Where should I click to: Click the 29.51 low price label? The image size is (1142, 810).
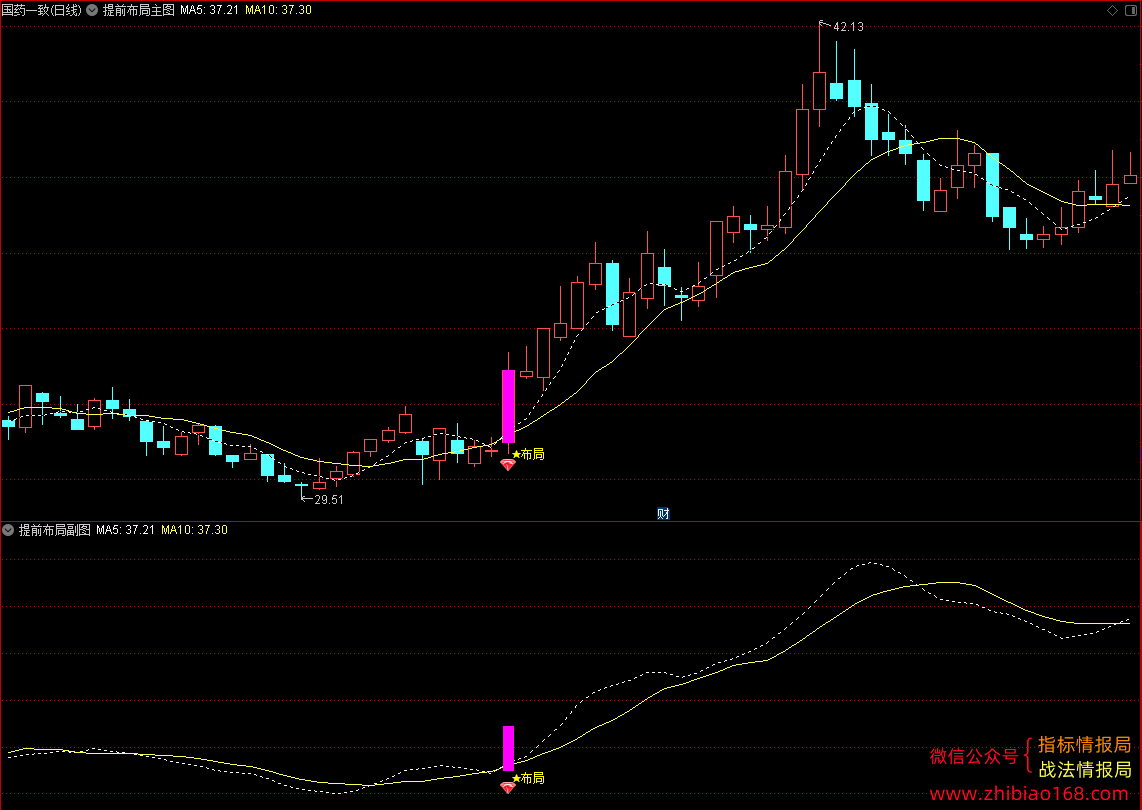pyautogui.click(x=328, y=500)
